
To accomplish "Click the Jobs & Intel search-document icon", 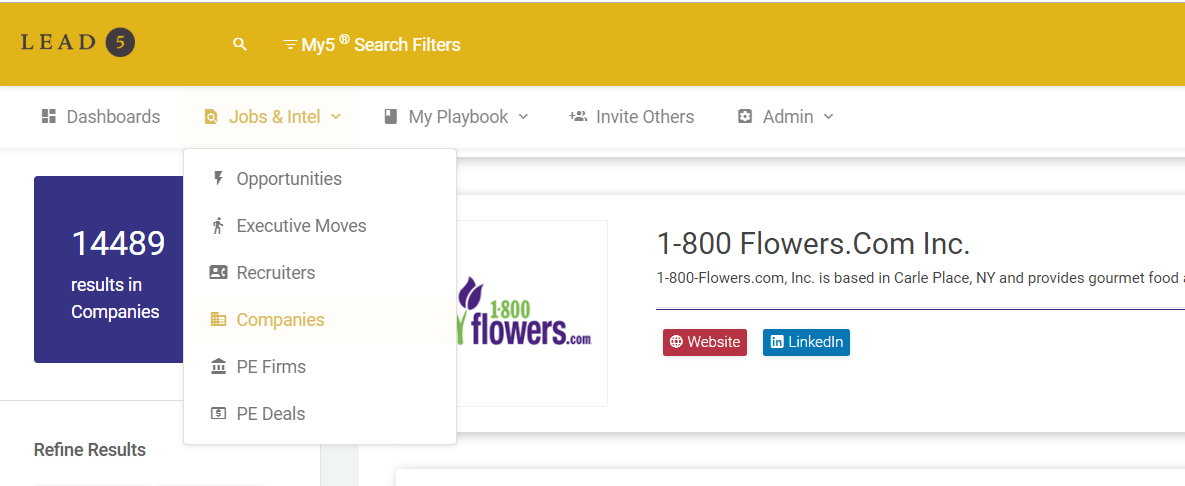I will click(212, 117).
